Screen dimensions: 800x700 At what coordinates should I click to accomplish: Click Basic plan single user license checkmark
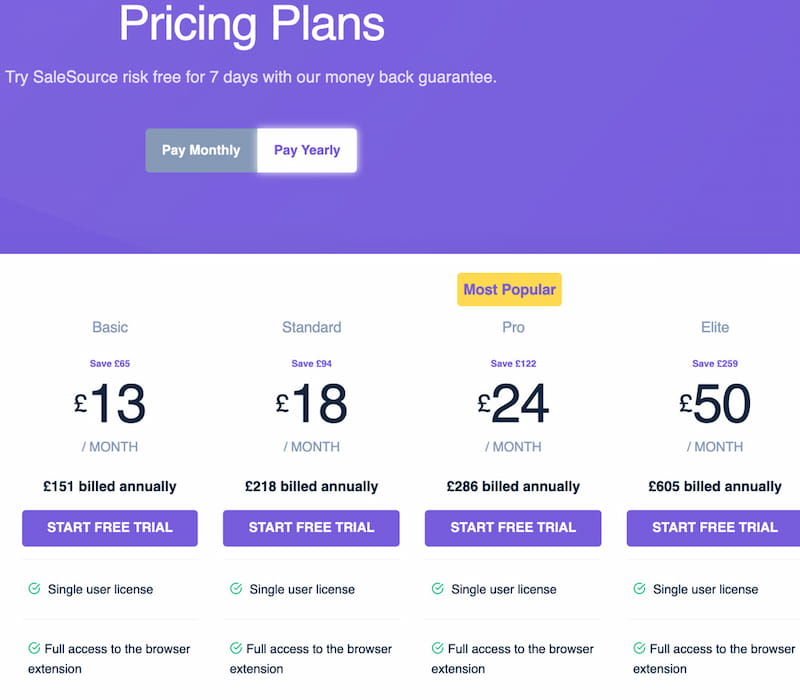pyautogui.click(x=34, y=589)
